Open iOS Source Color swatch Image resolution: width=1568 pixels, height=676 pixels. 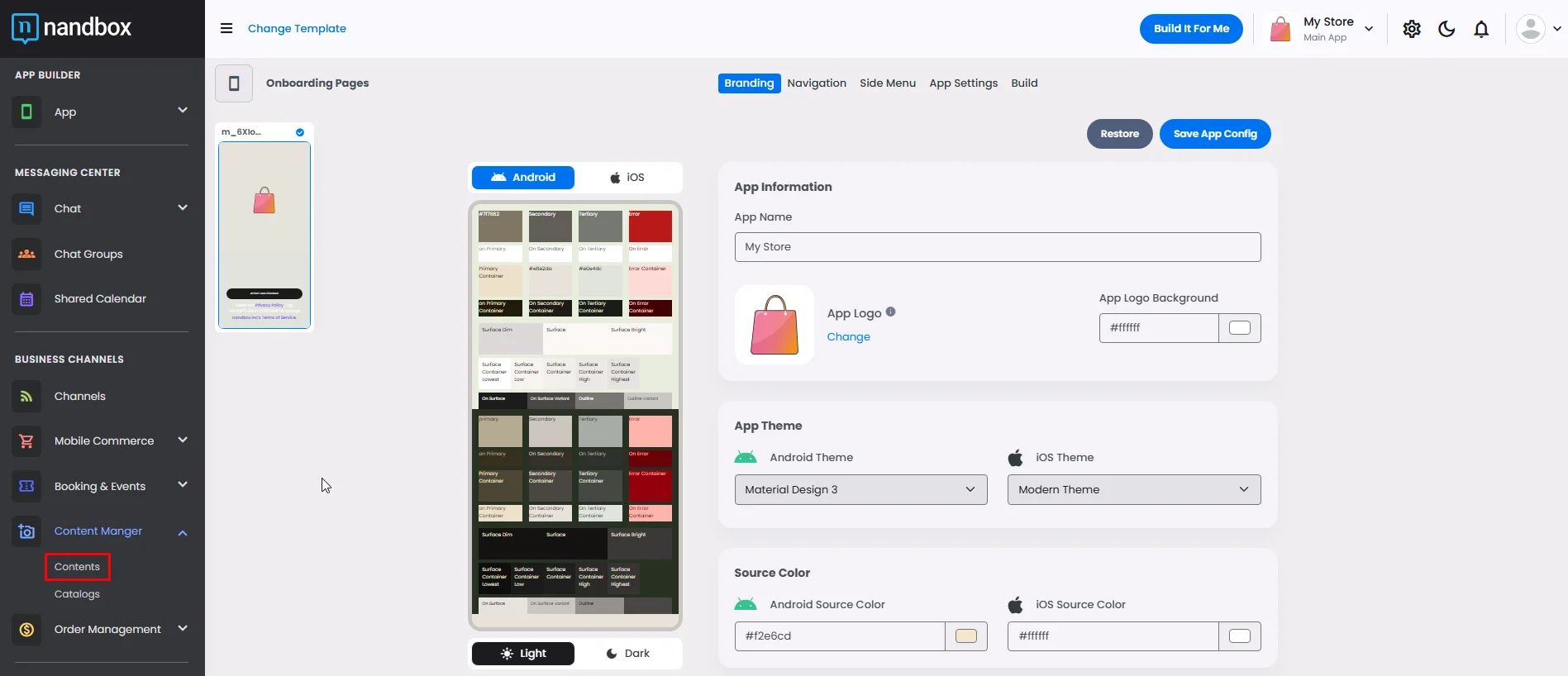click(x=1240, y=636)
